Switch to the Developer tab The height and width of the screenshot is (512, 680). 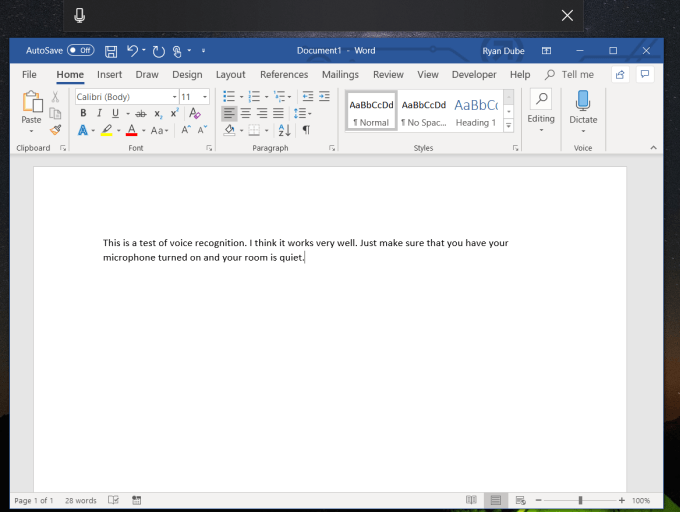click(474, 75)
